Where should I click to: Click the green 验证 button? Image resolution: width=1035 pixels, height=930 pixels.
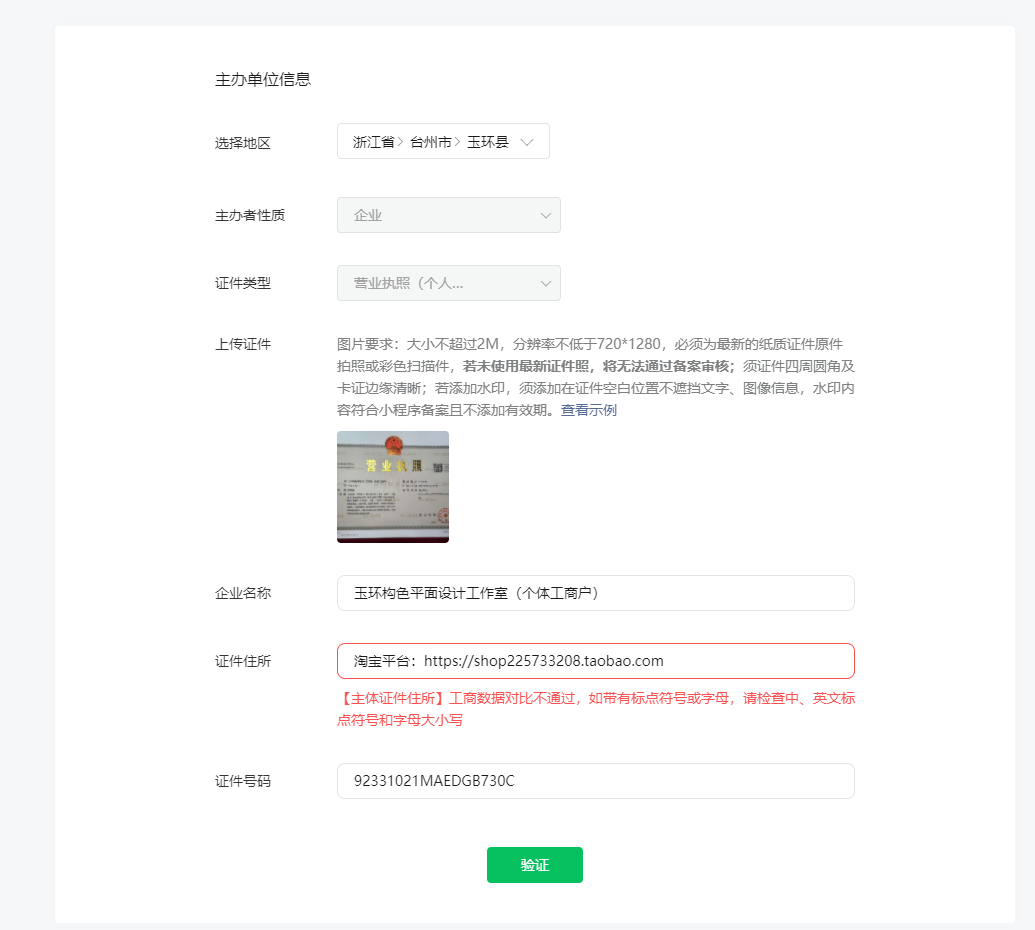click(535, 865)
